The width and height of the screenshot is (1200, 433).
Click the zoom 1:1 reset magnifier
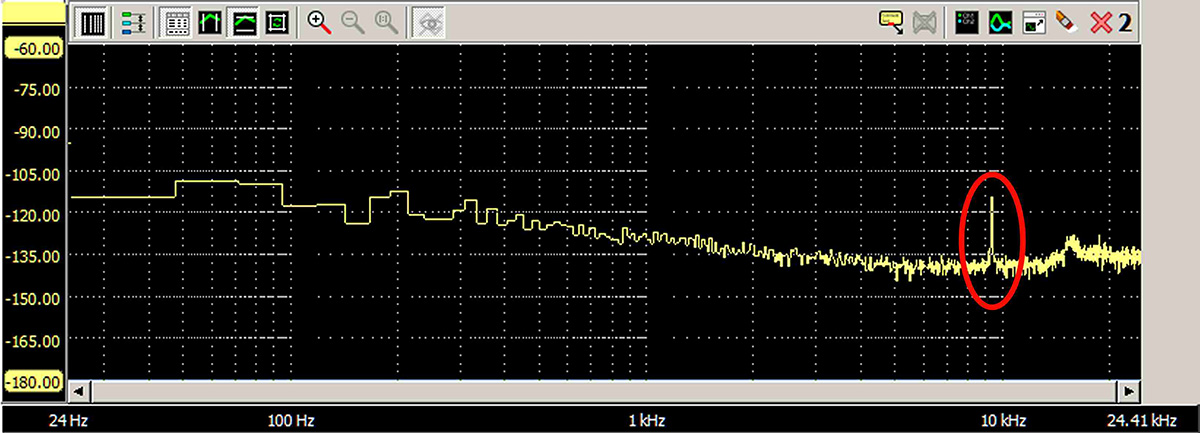pos(386,22)
